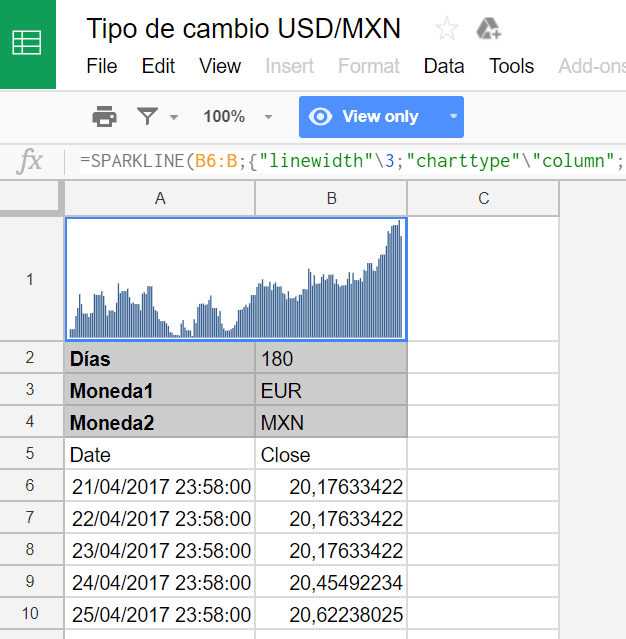Click the select-all corner box
This screenshot has width=626, height=639.
pos(31,198)
